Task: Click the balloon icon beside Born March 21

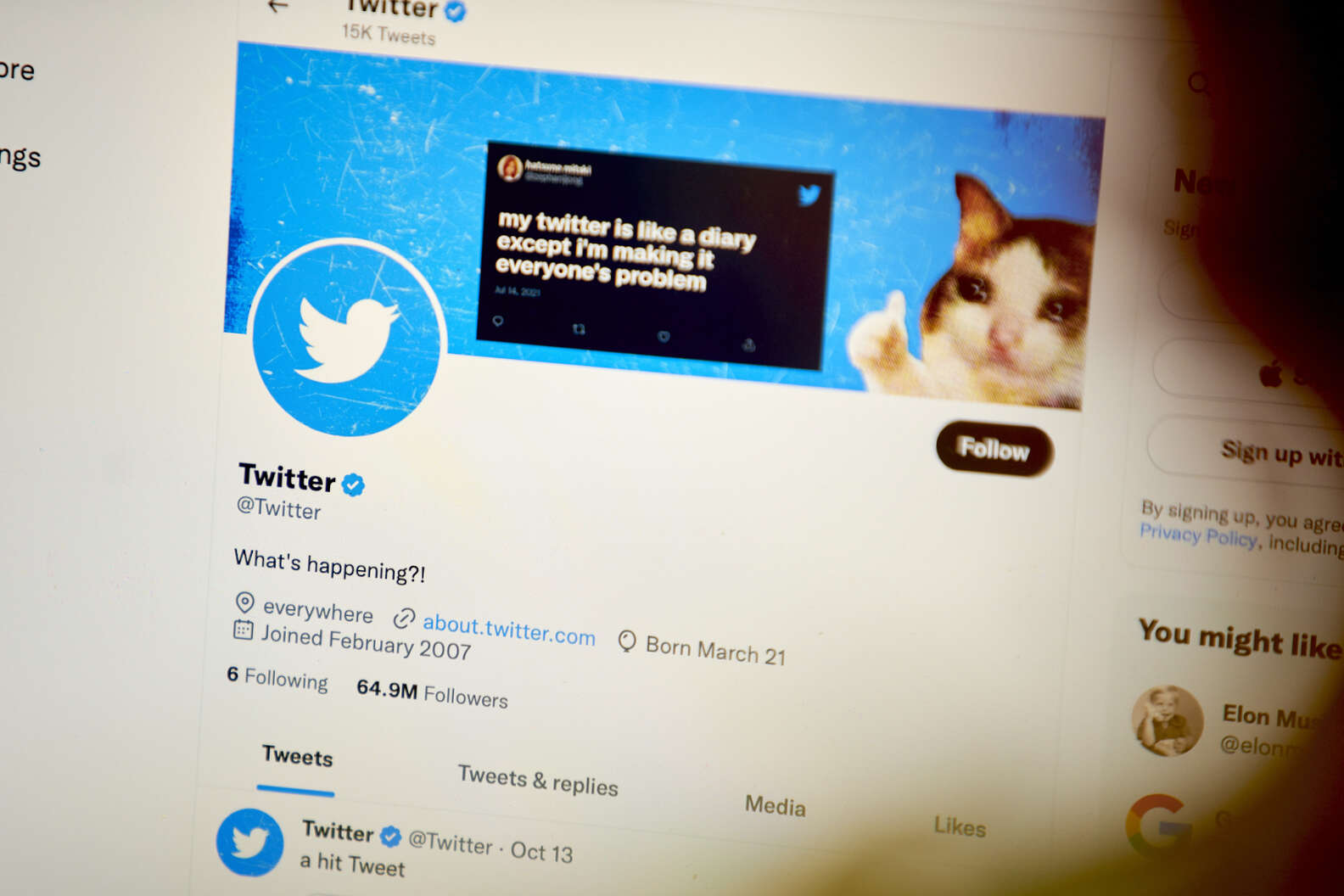Action: click(626, 641)
